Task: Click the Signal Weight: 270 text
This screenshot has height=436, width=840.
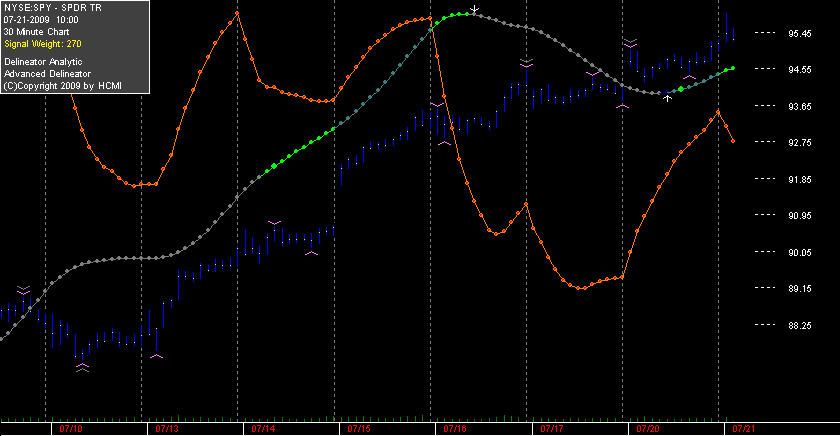Action: click(x=43, y=44)
